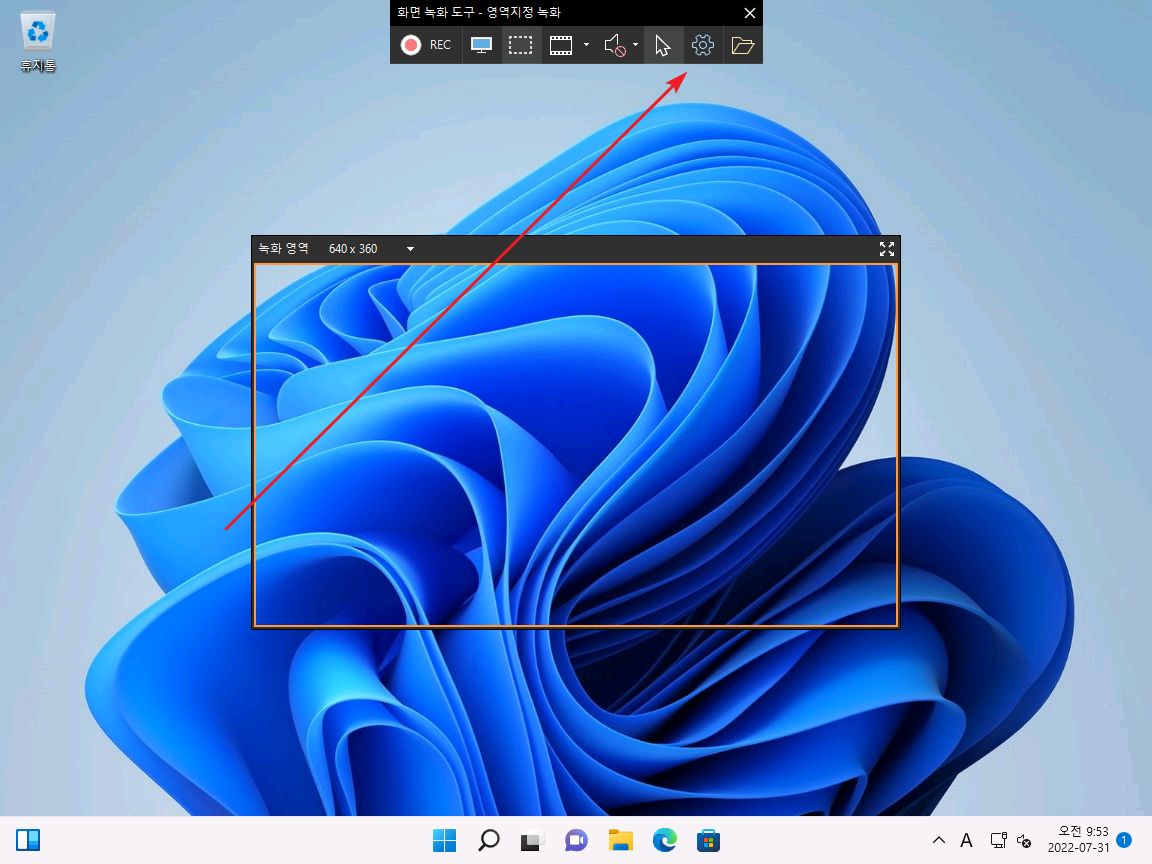Open dropdown arrow next to filmstrip icon
Screen dimensions: 1152x864
[586, 45]
